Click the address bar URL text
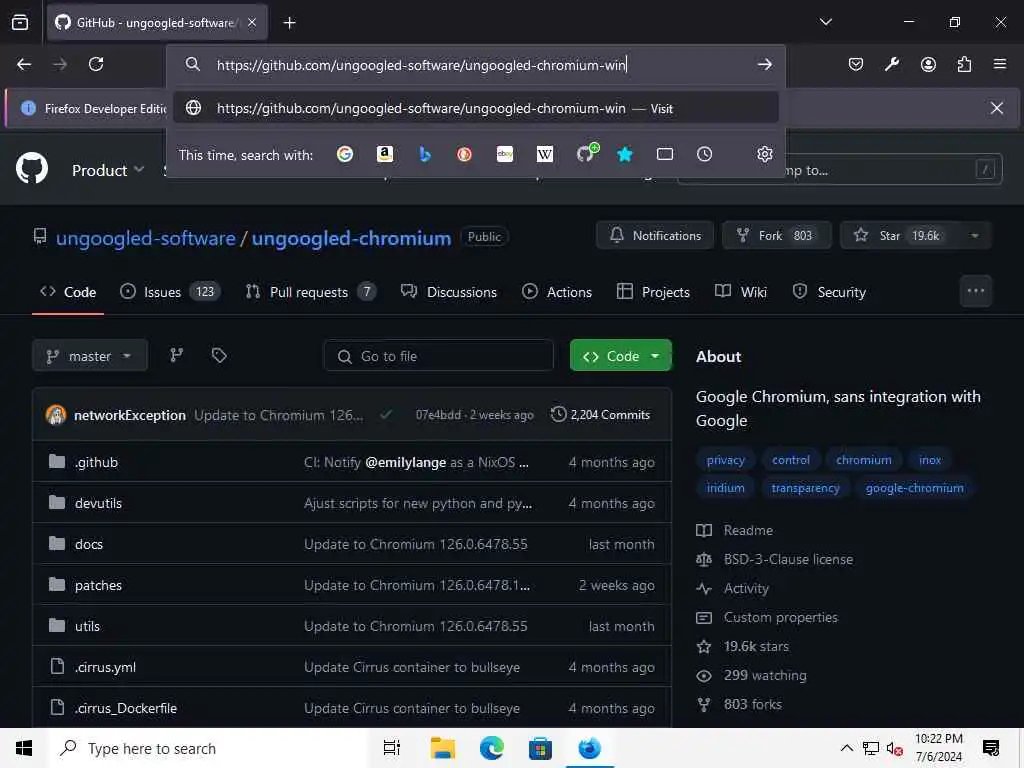Screen dimensions: 1024x768 pos(421,65)
